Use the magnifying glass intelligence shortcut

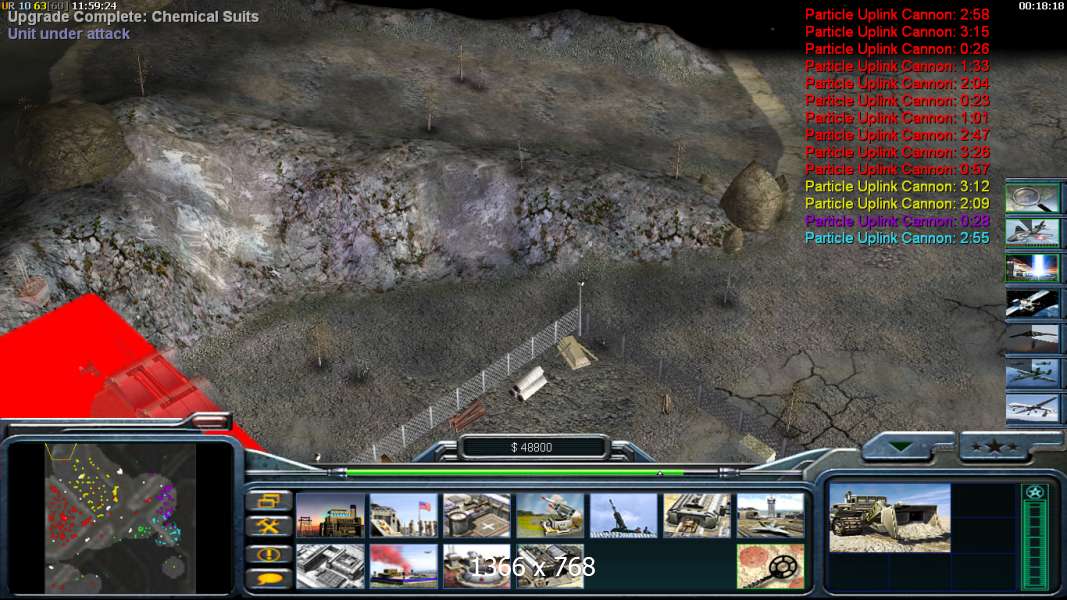[x=1032, y=198]
